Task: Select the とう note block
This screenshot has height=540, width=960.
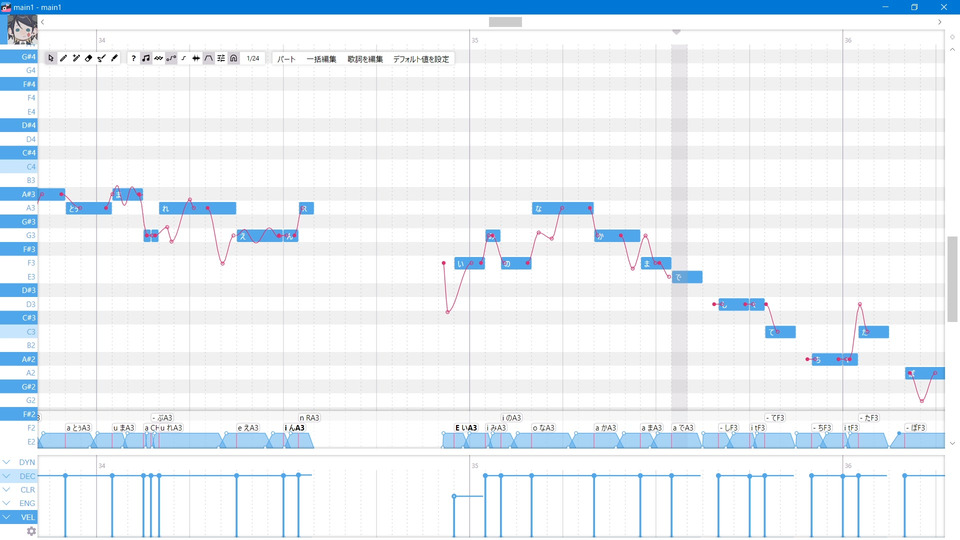Action: click(89, 208)
